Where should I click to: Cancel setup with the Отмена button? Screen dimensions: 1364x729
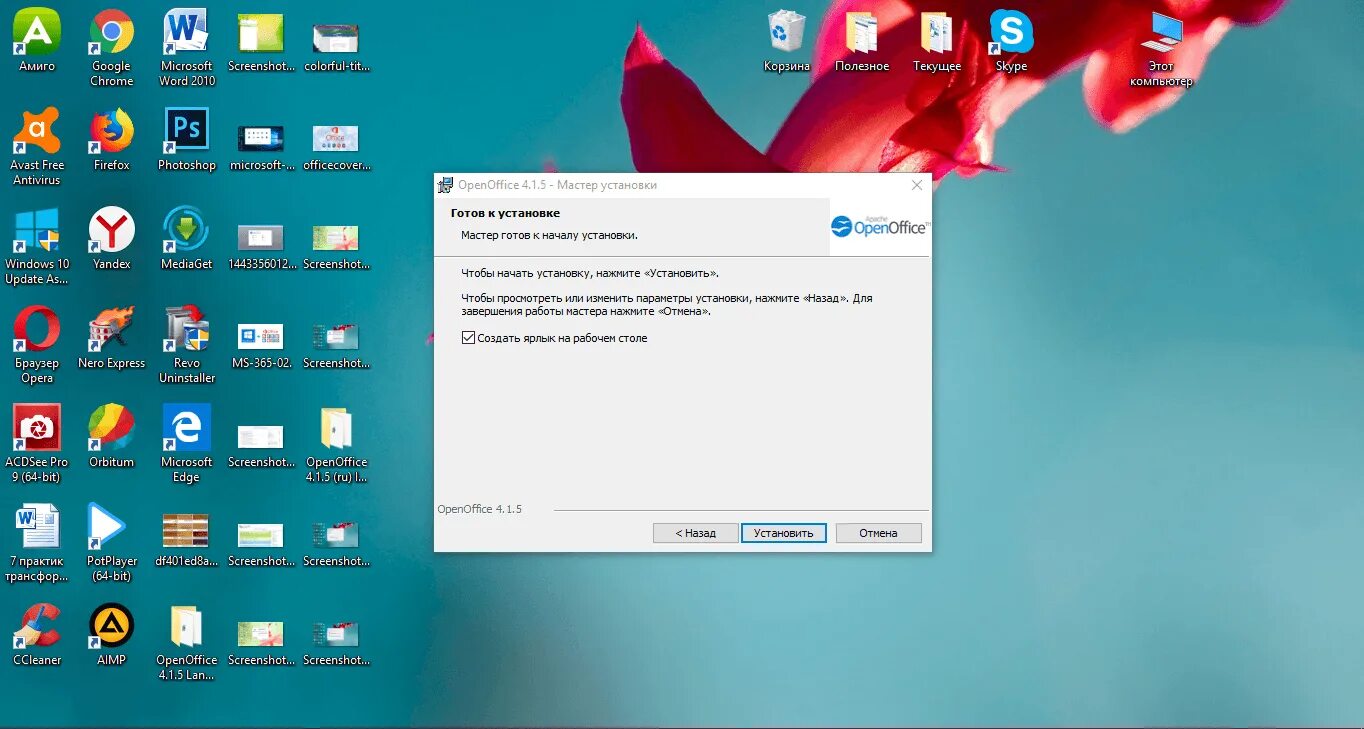[x=878, y=533]
